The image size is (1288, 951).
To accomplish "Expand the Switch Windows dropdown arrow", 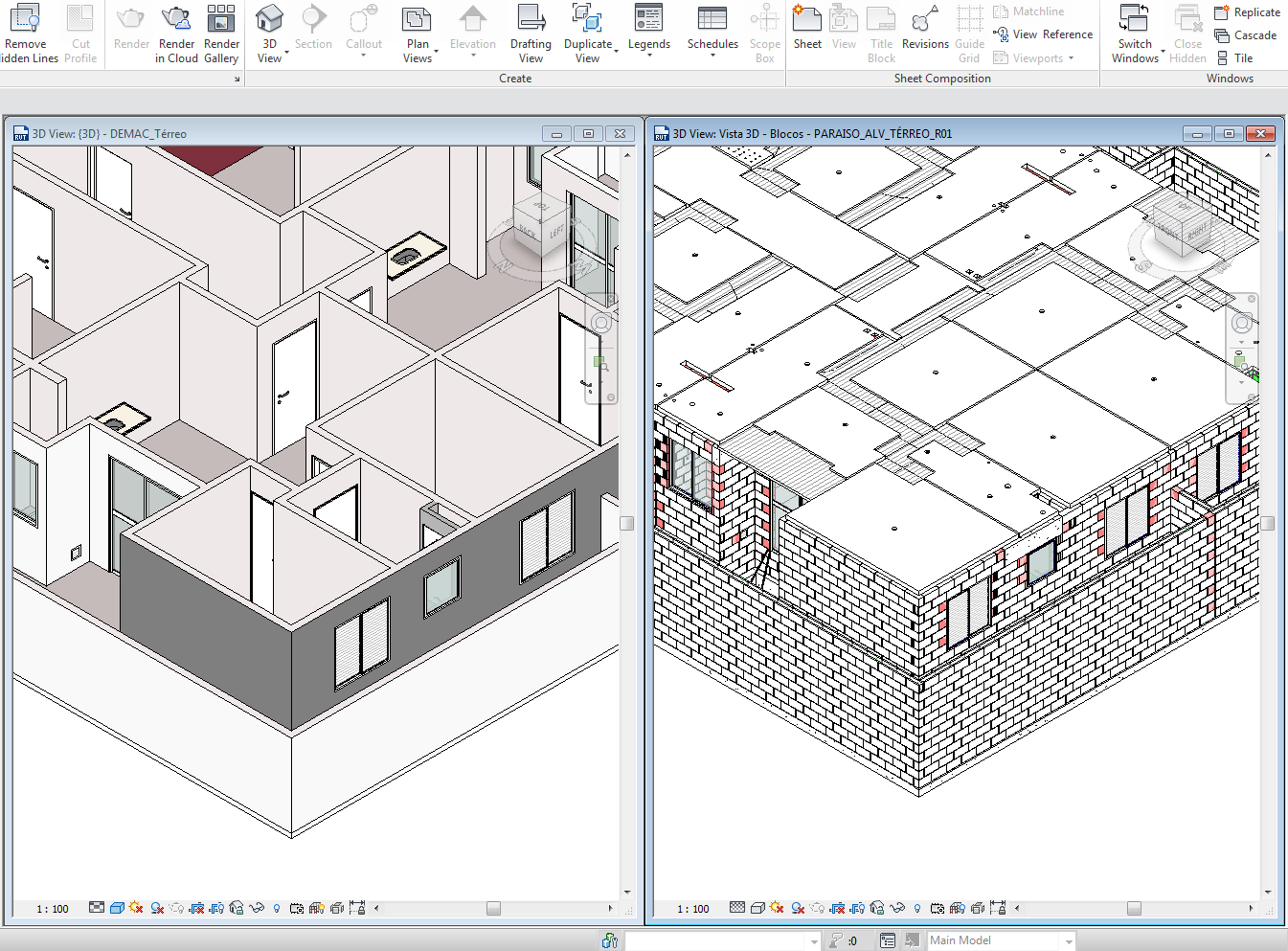I will pyautogui.click(x=1163, y=52).
